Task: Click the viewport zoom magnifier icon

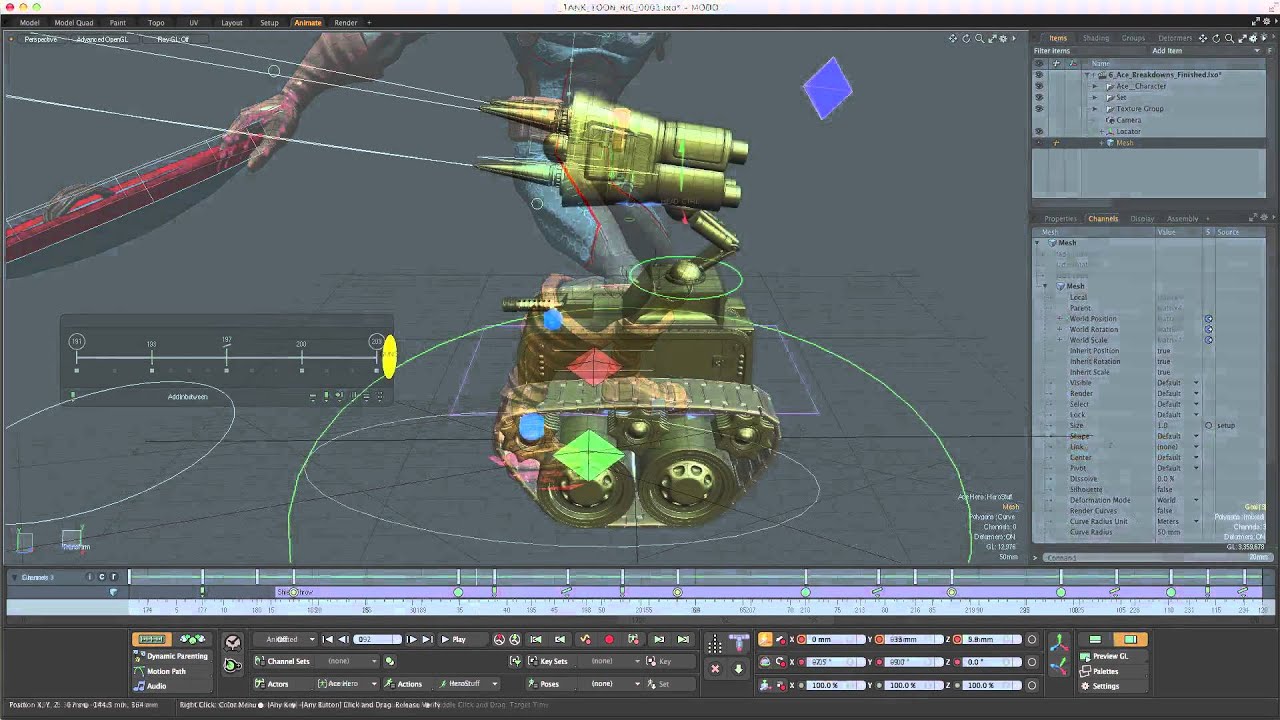Action: click(x=978, y=39)
